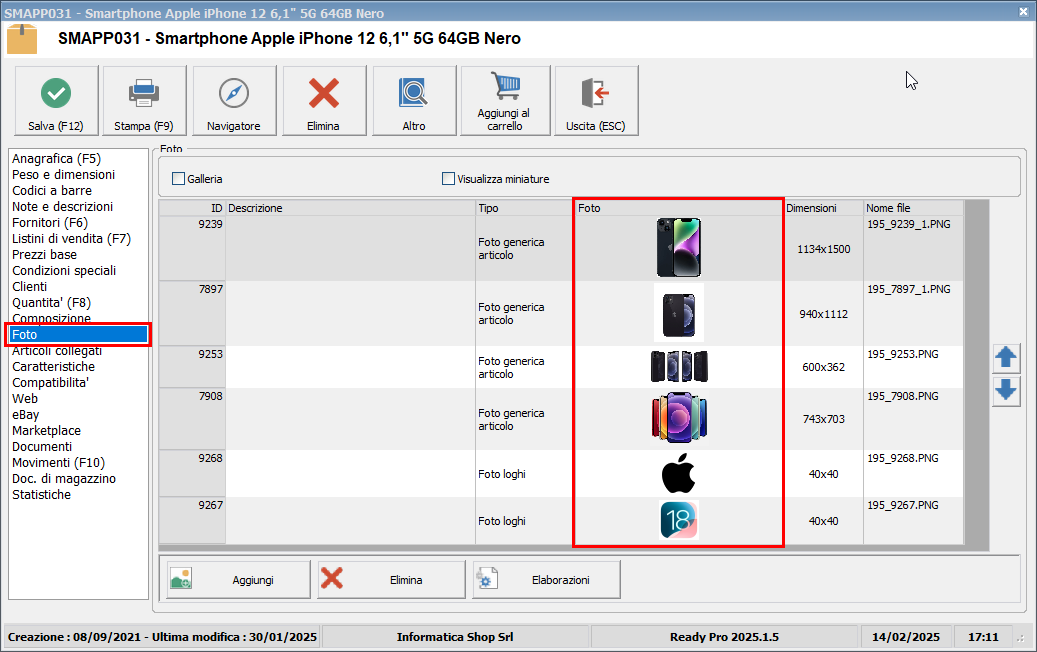The width and height of the screenshot is (1037, 652).
Task: Go to the Documenti section
Action: (42, 446)
